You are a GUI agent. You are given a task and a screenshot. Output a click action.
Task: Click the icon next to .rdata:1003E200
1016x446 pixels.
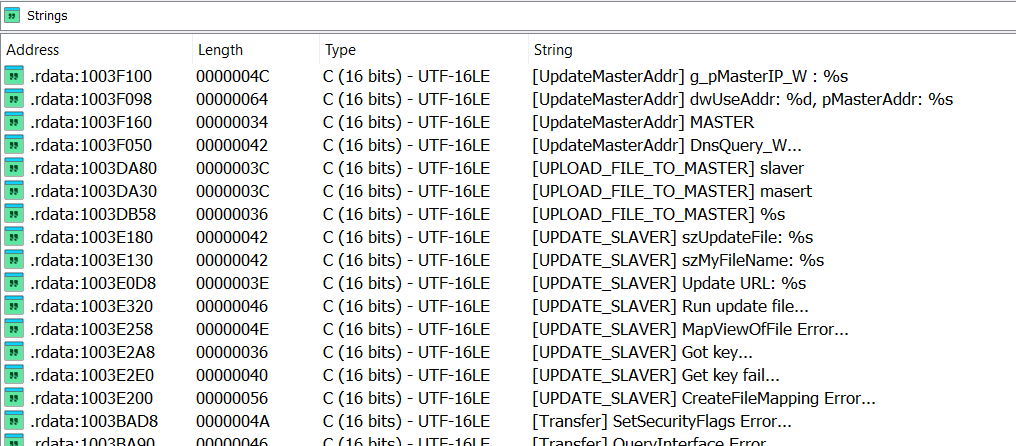pos(14,398)
